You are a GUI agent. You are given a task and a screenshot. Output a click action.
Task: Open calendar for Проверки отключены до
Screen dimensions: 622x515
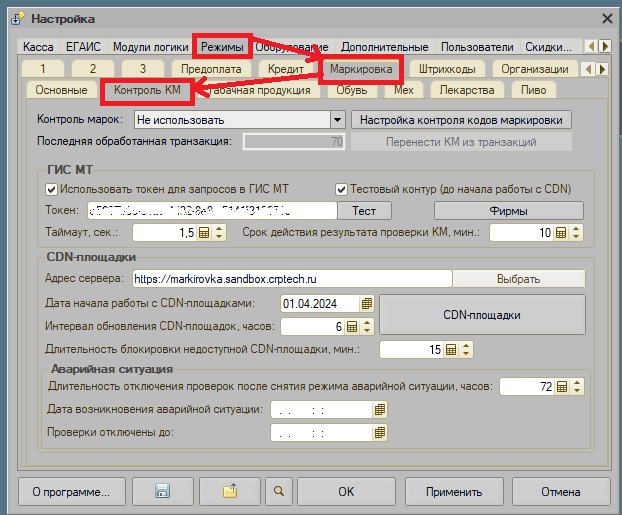point(380,432)
